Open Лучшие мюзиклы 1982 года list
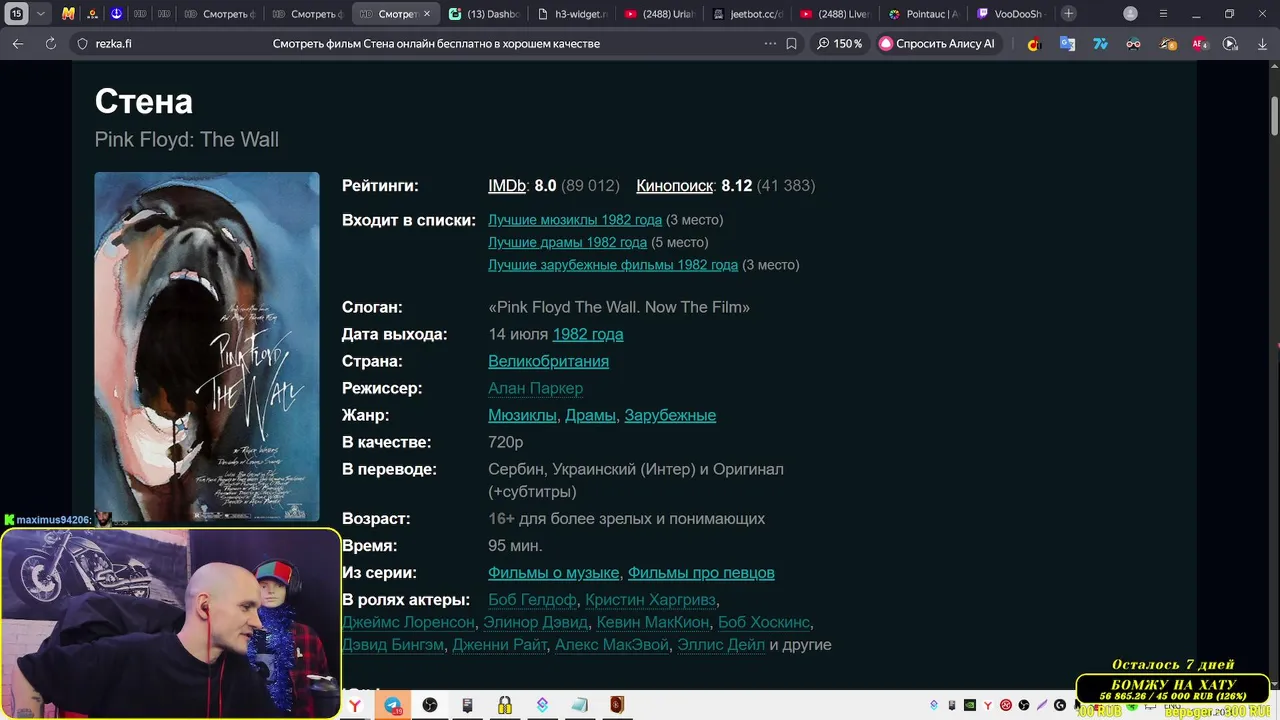The image size is (1280, 720). (575, 220)
